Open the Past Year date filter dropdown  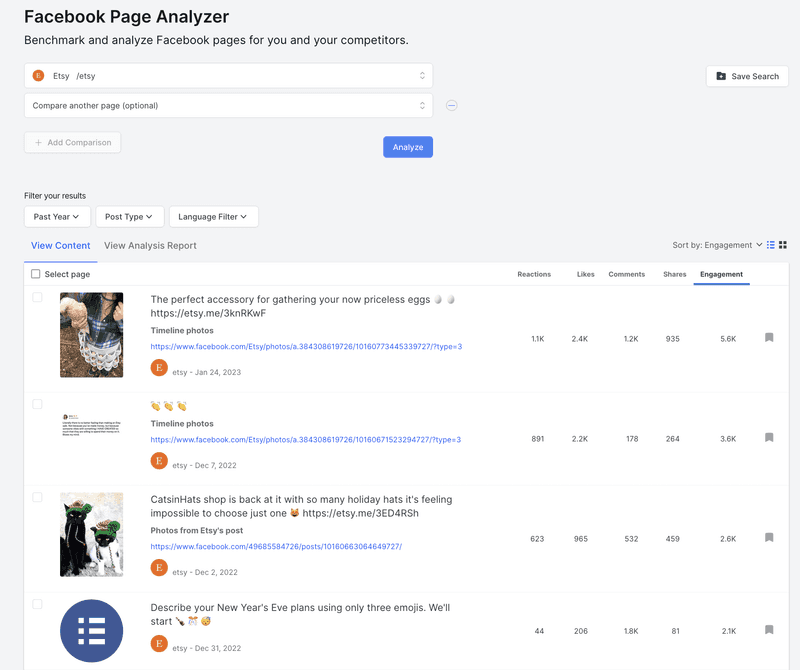pos(57,217)
